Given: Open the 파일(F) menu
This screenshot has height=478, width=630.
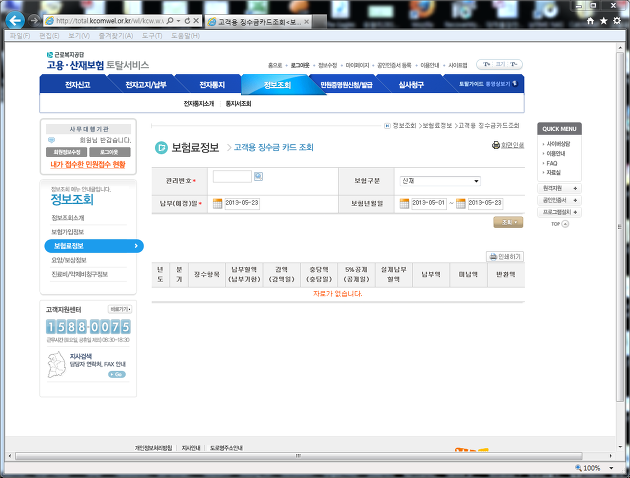Looking at the screenshot, I should click(x=20, y=36).
